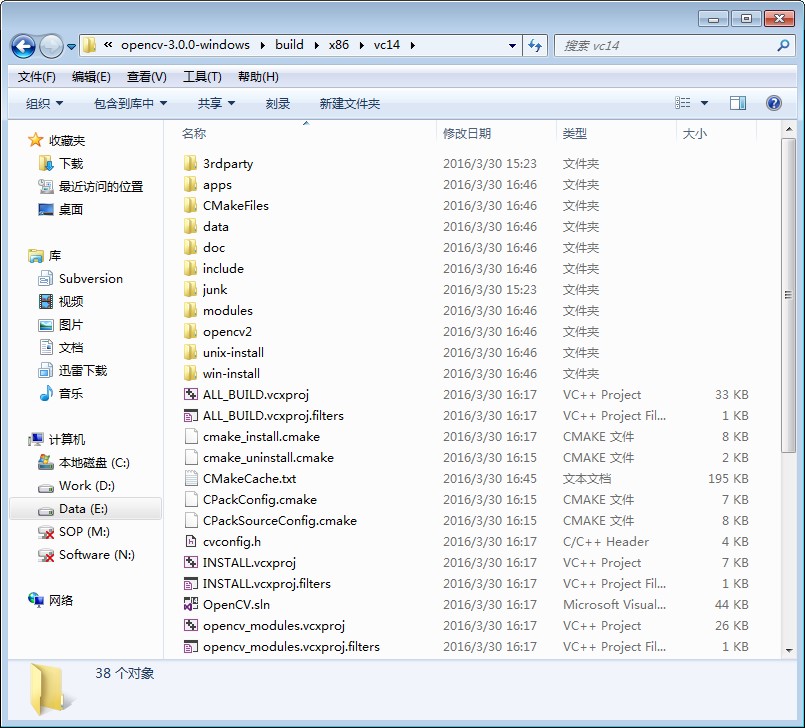Click the include folder icon
This screenshot has height=728, width=805.
tap(190, 269)
